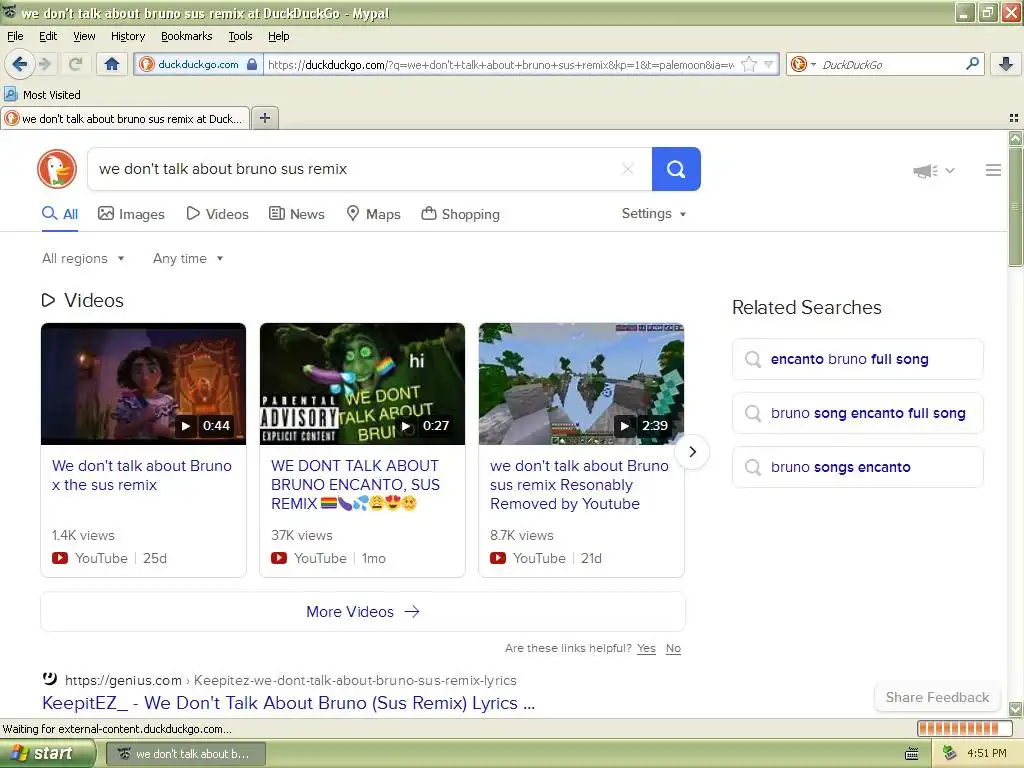The height and width of the screenshot is (768, 1024).
Task: Open 'We don't talk about Bruno x the sus remix'
Action: [x=142, y=475]
